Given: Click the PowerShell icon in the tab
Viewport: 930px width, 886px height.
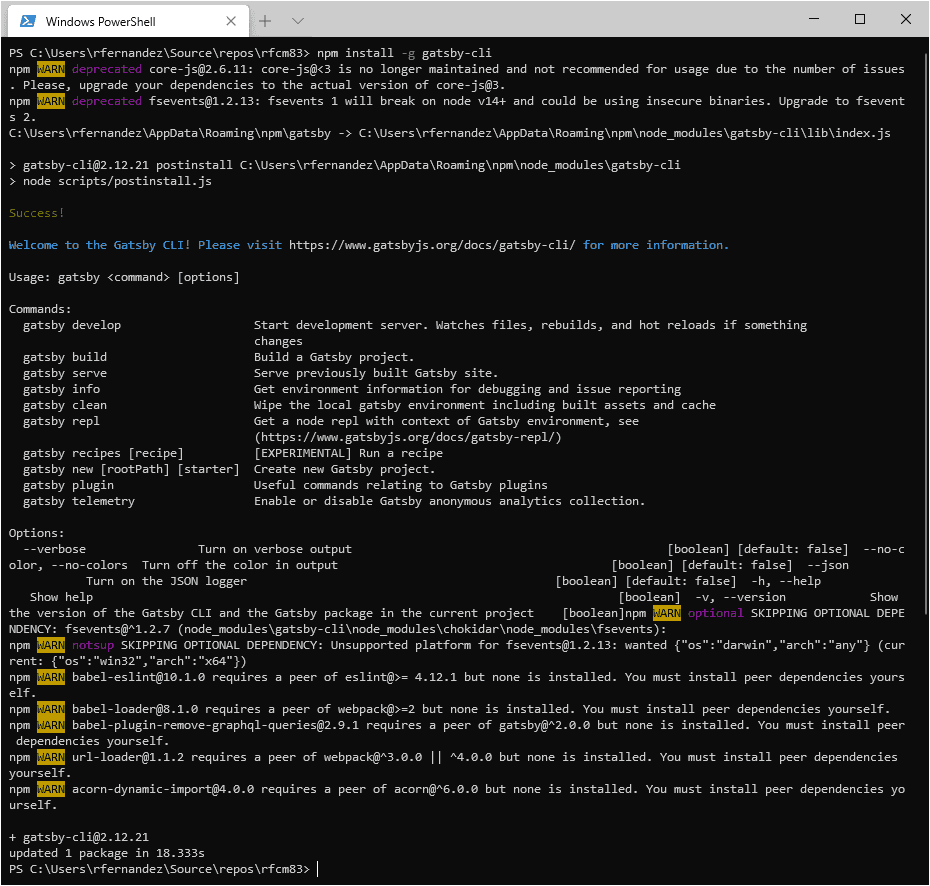Looking at the screenshot, I should point(27,21).
